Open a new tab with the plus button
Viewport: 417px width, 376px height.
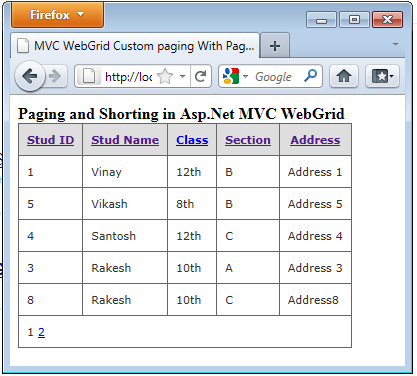[275, 46]
